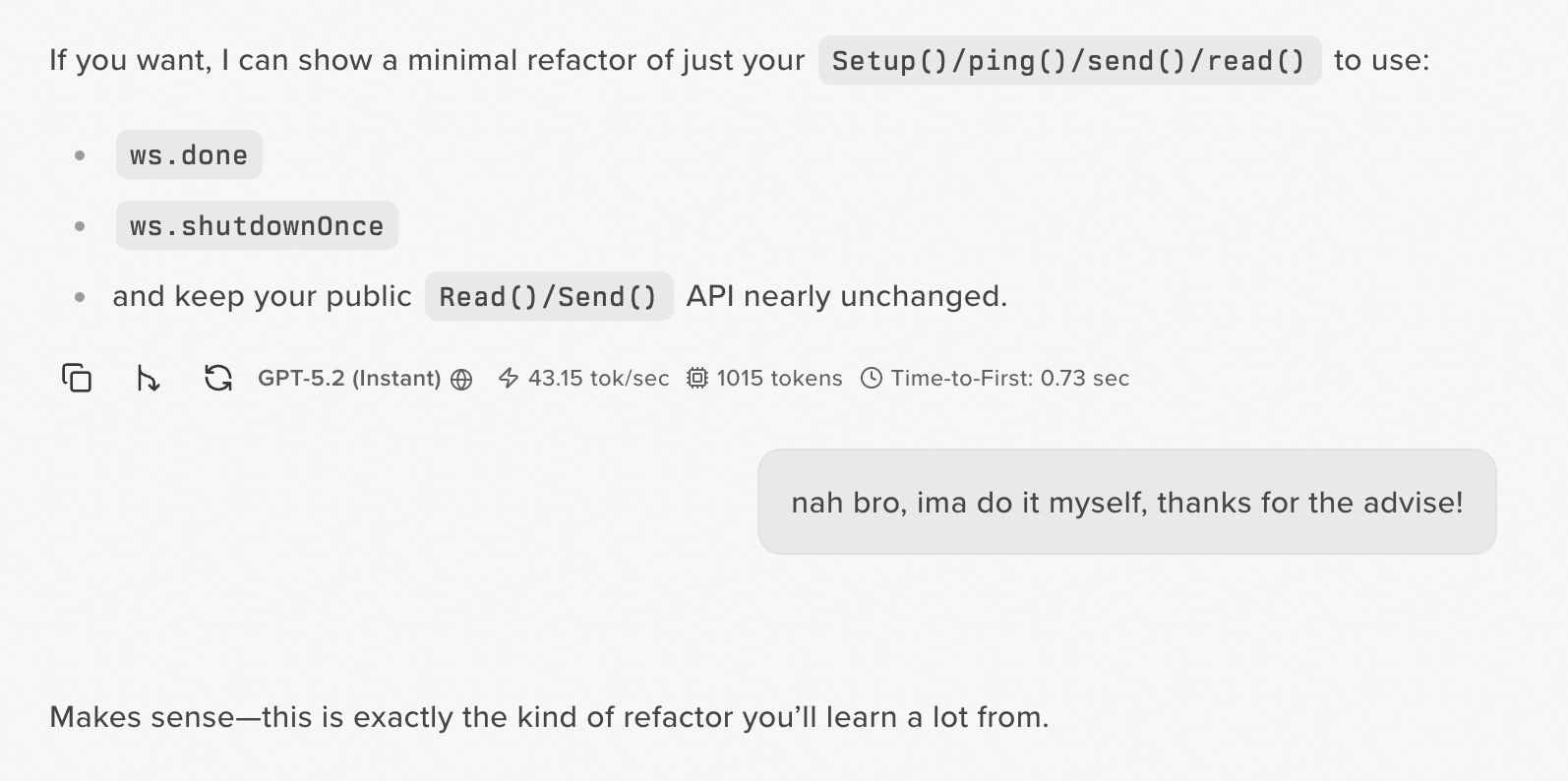Click the ws.done code snippet
Image resolution: width=1568 pixels, height=781 pixels.
click(x=189, y=154)
